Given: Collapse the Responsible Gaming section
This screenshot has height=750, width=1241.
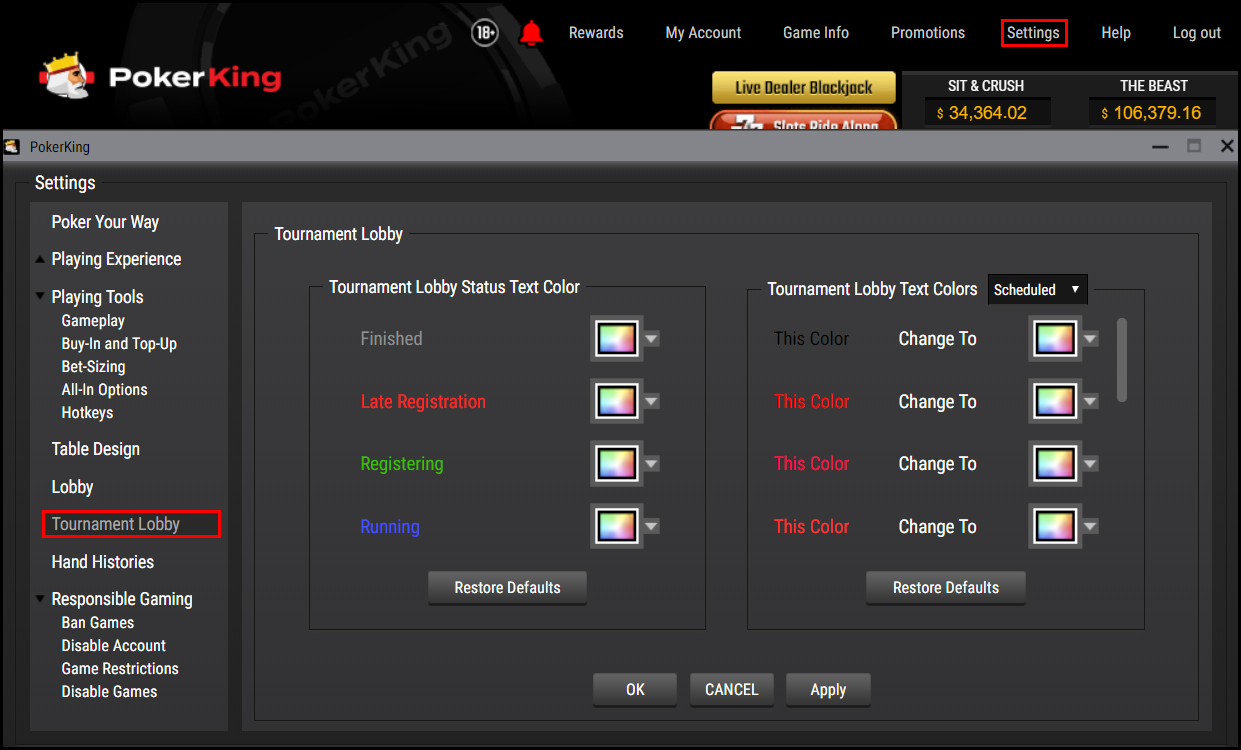Looking at the screenshot, I should click(x=40, y=598).
